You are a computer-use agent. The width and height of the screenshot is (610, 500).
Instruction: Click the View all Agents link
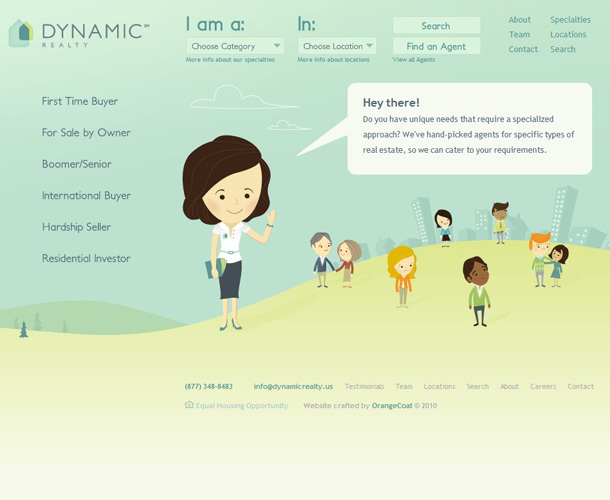[x=414, y=60]
